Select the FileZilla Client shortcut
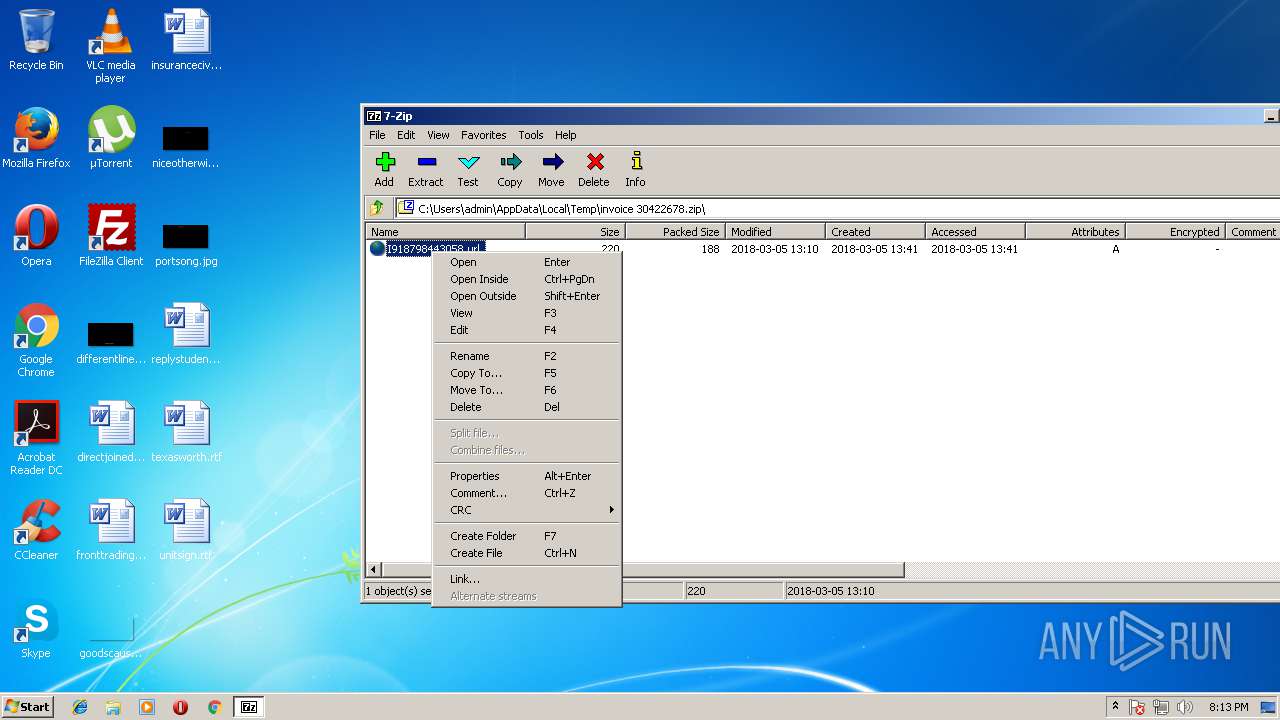 110,236
